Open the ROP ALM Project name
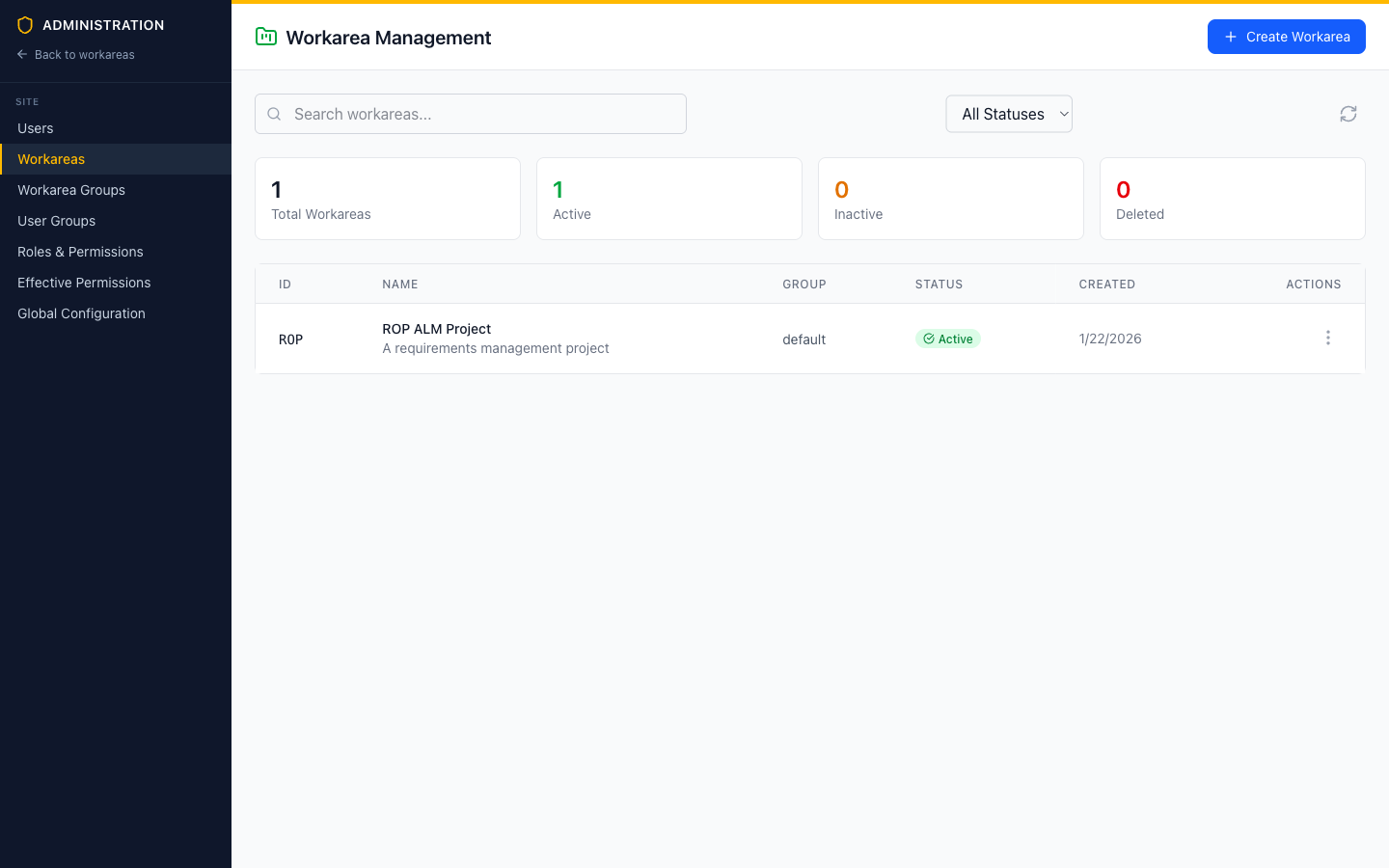Image resolution: width=1389 pixels, height=868 pixels. tap(437, 329)
